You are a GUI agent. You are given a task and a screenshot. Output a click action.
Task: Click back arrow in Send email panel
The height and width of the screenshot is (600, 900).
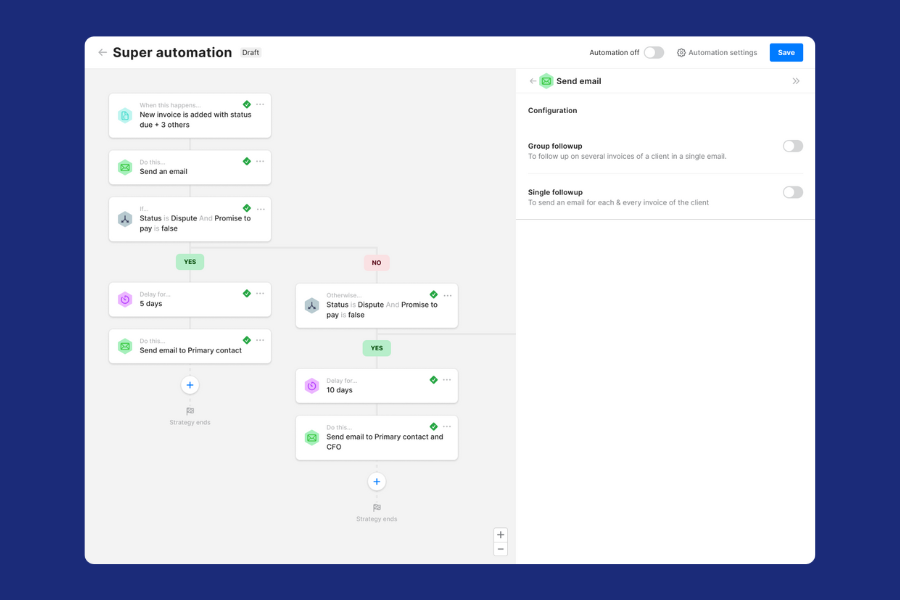point(533,81)
